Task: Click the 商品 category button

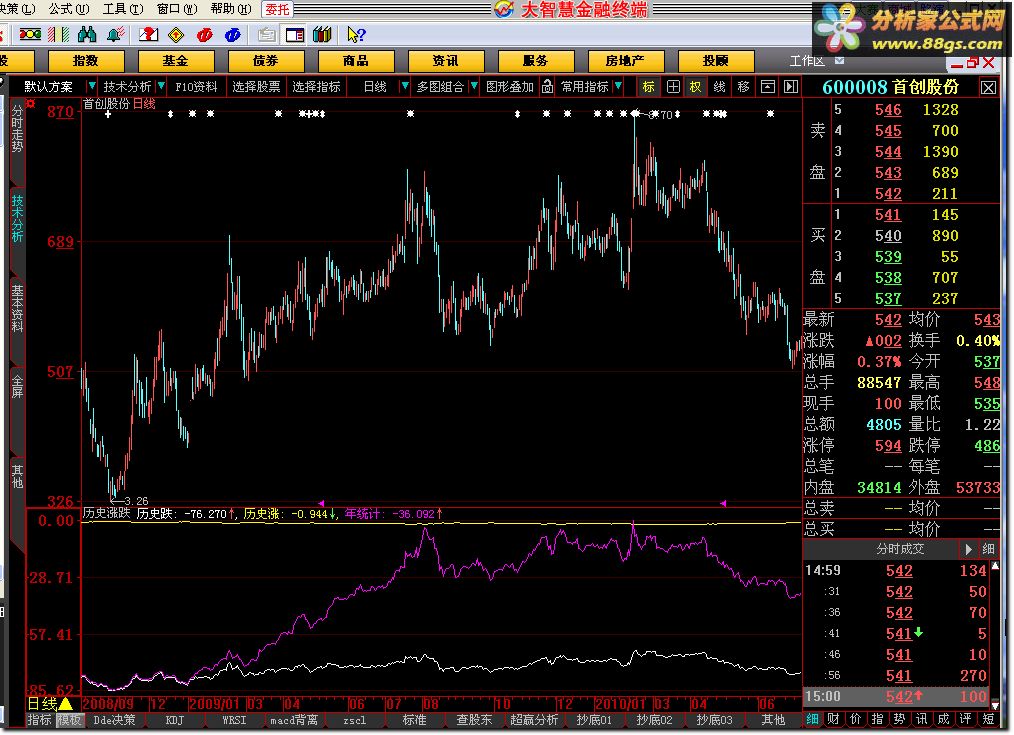Action: pyautogui.click(x=356, y=61)
